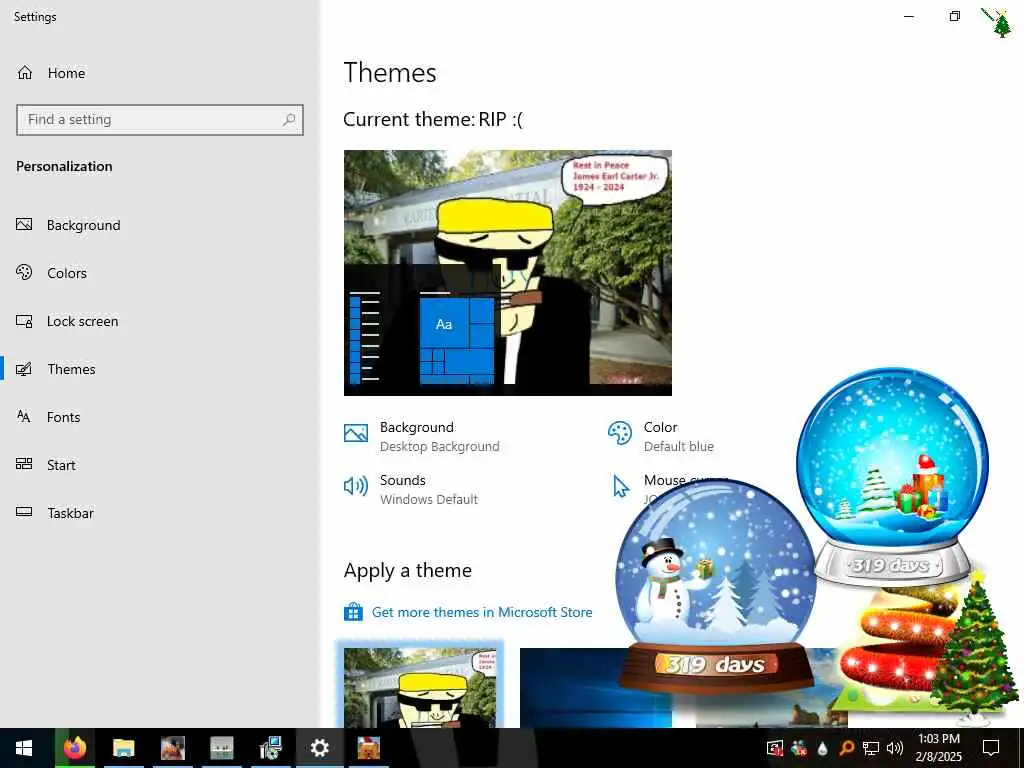Click the Santa hat app taskbar icon
This screenshot has height=768, width=1024.
(368, 748)
